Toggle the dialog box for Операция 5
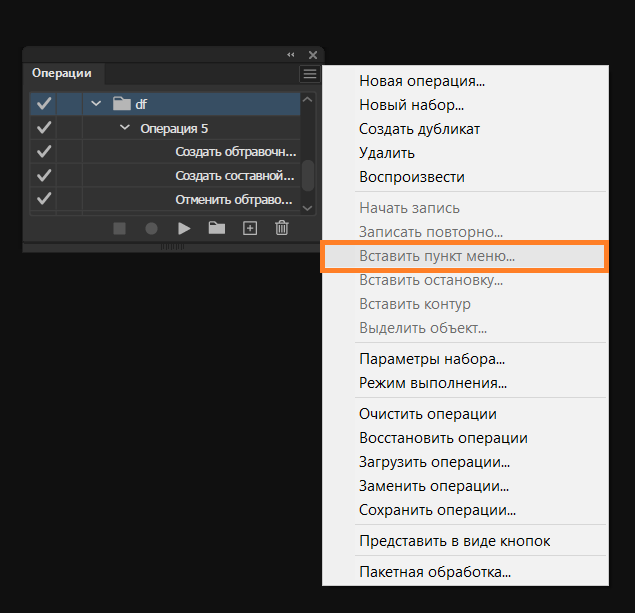This screenshot has width=635, height=613. click(x=69, y=128)
